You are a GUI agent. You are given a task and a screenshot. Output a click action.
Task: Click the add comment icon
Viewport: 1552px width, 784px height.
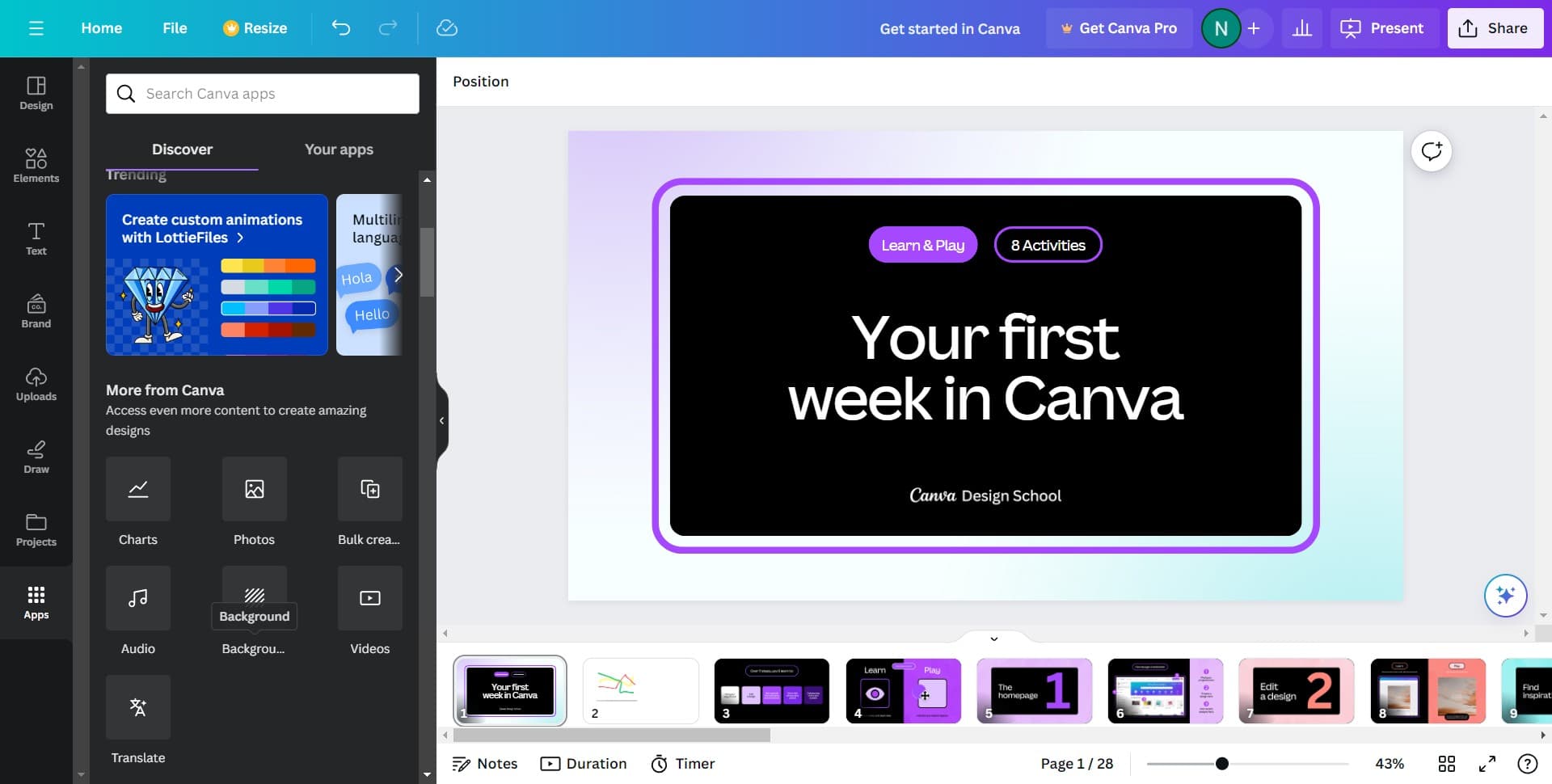[1432, 151]
